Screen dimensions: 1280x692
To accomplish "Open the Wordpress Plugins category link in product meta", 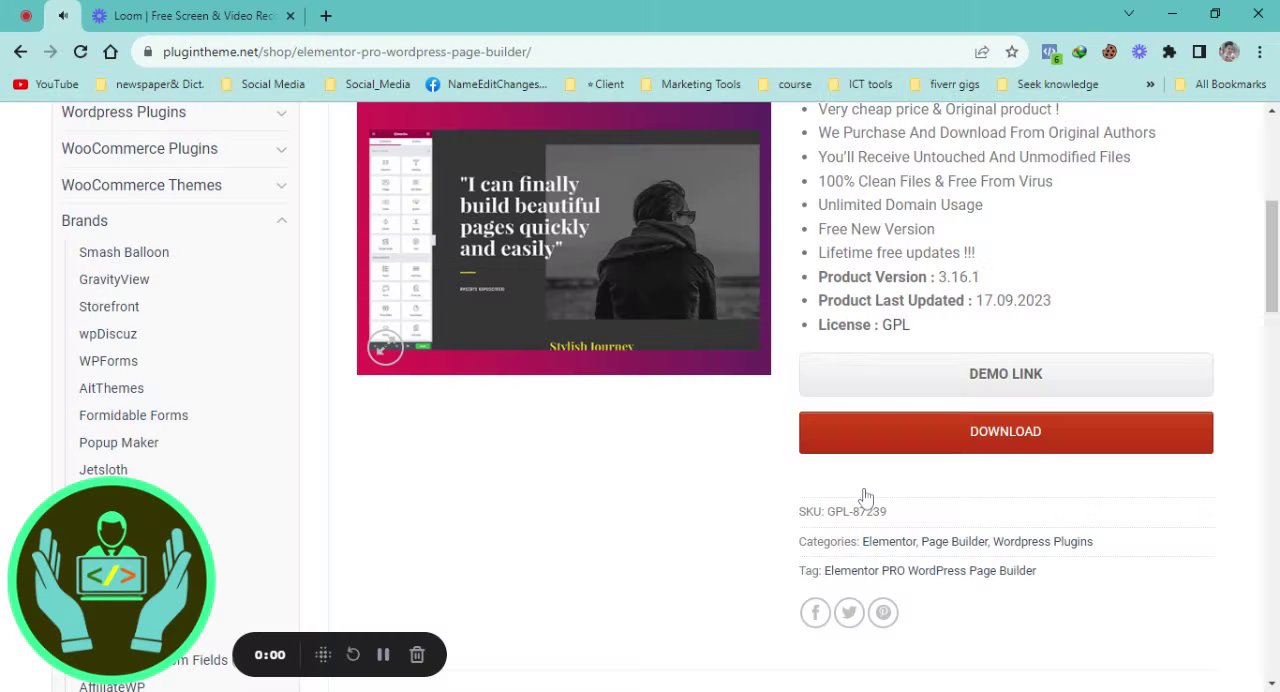I will (1043, 542).
